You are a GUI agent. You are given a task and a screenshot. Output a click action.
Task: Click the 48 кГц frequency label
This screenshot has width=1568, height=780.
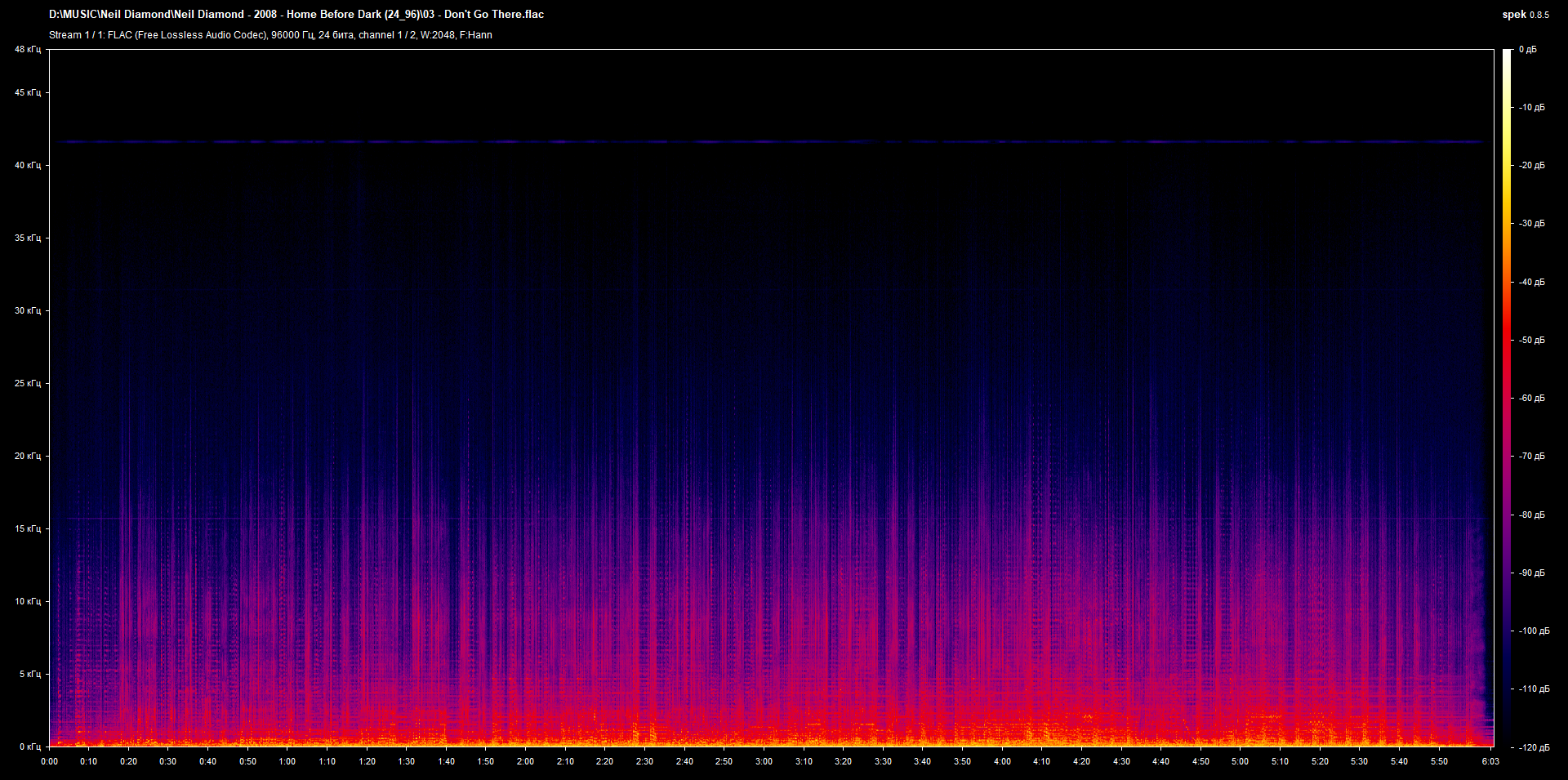tap(27, 50)
